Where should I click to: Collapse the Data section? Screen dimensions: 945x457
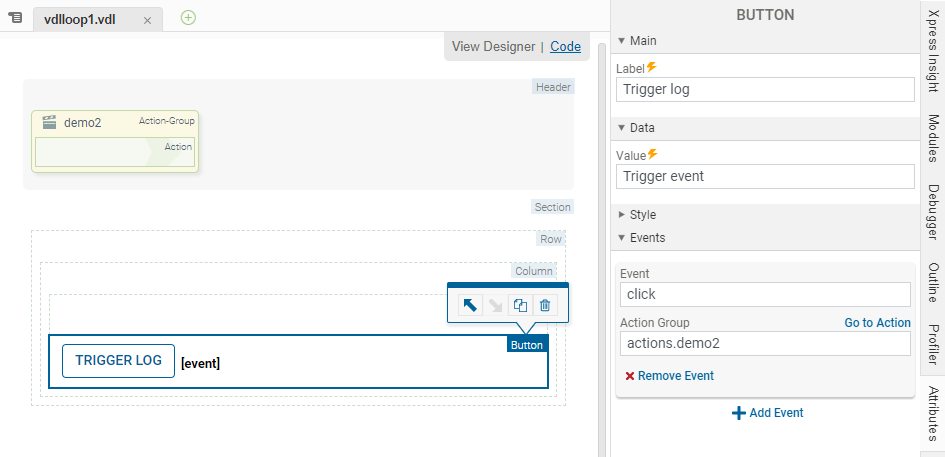point(621,128)
